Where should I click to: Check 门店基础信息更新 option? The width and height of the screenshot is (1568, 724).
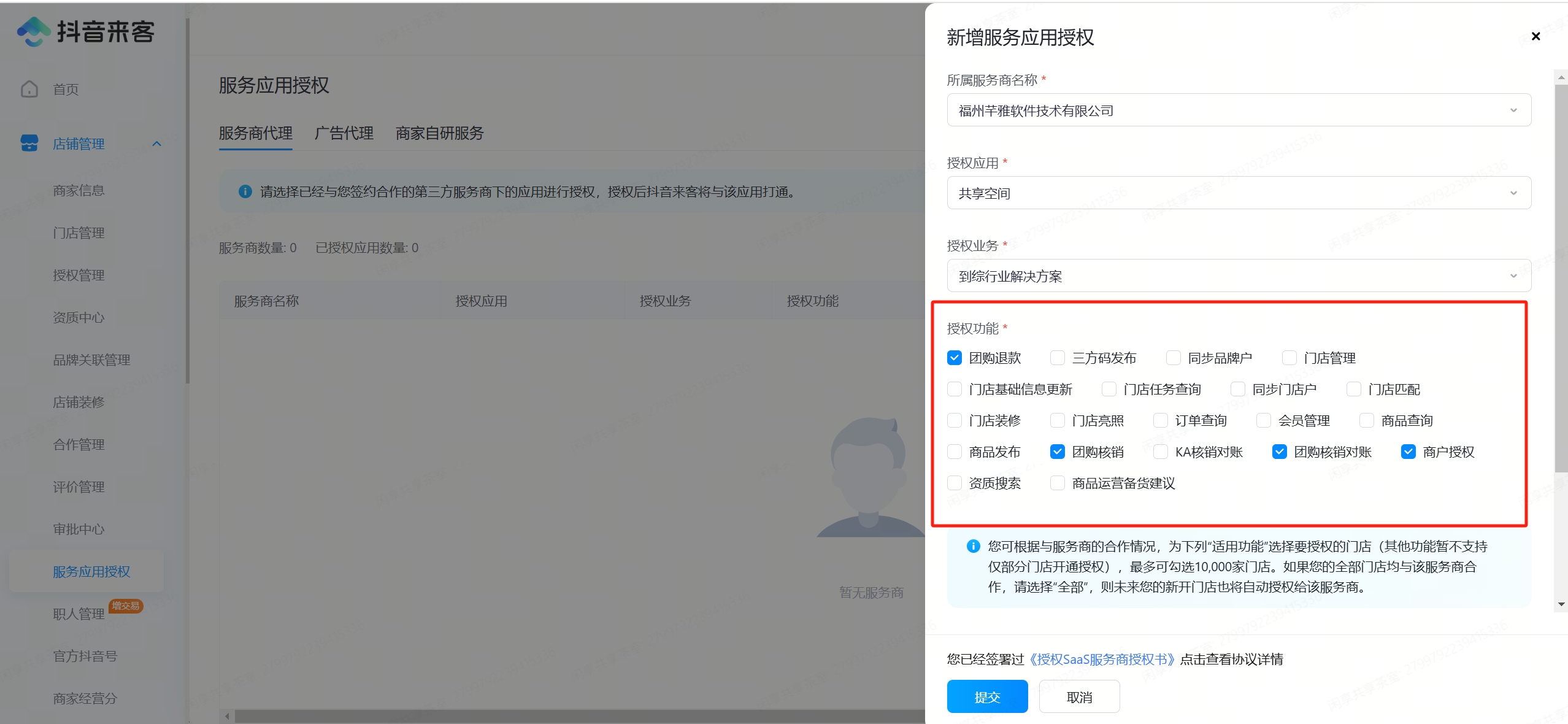(955, 389)
